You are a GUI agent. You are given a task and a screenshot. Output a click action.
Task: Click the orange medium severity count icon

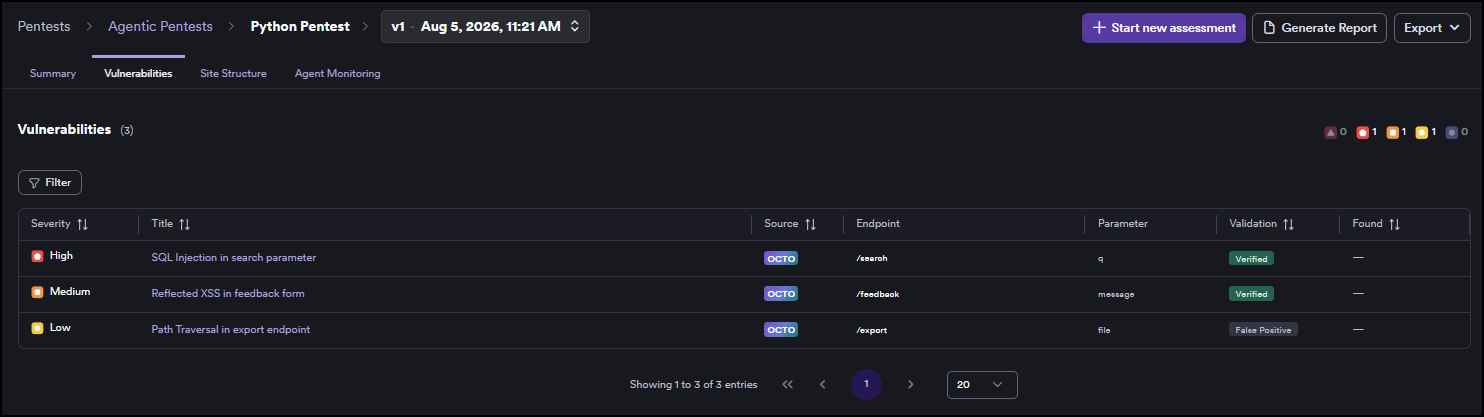(x=1391, y=132)
